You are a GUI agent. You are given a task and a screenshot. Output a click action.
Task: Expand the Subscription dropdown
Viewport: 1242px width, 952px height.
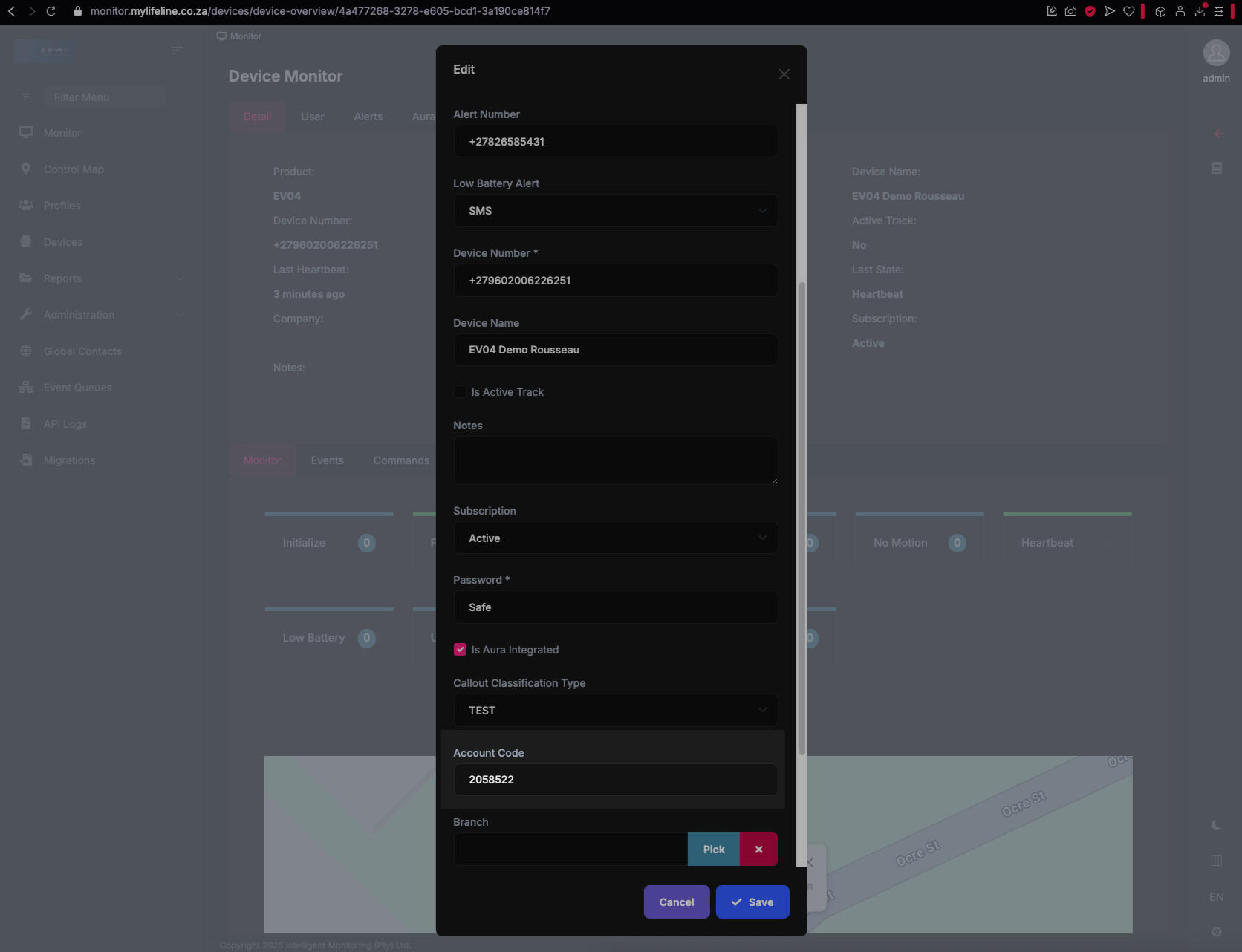click(615, 538)
